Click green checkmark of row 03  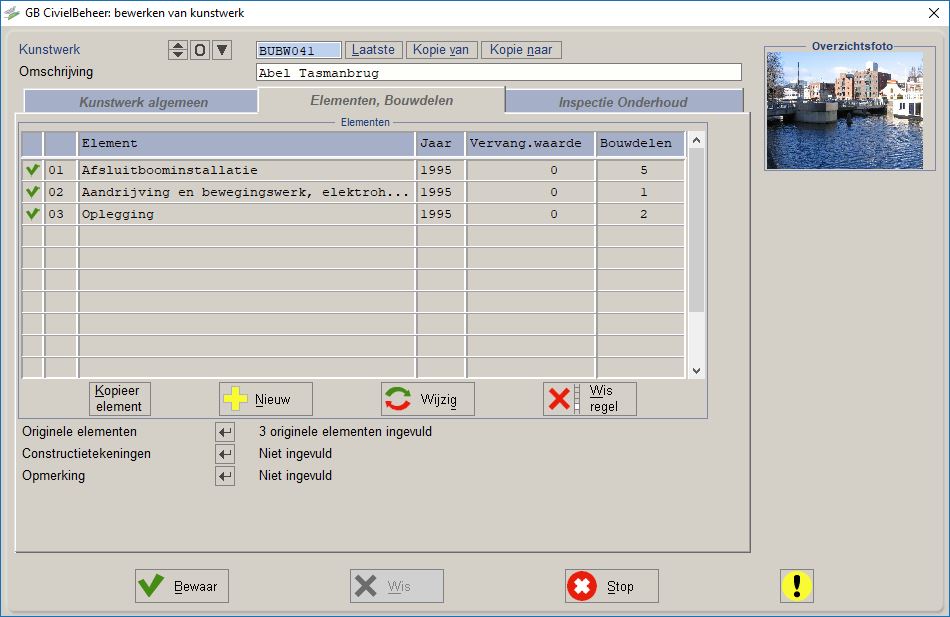click(32, 214)
